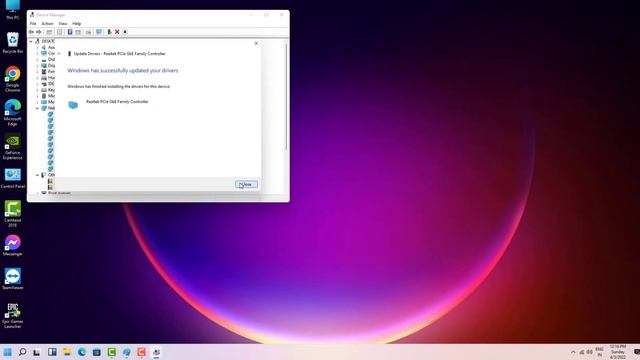Image resolution: width=640 pixels, height=360 pixels.
Task: Open the ENG IN language indicator
Action: [x=600, y=352]
